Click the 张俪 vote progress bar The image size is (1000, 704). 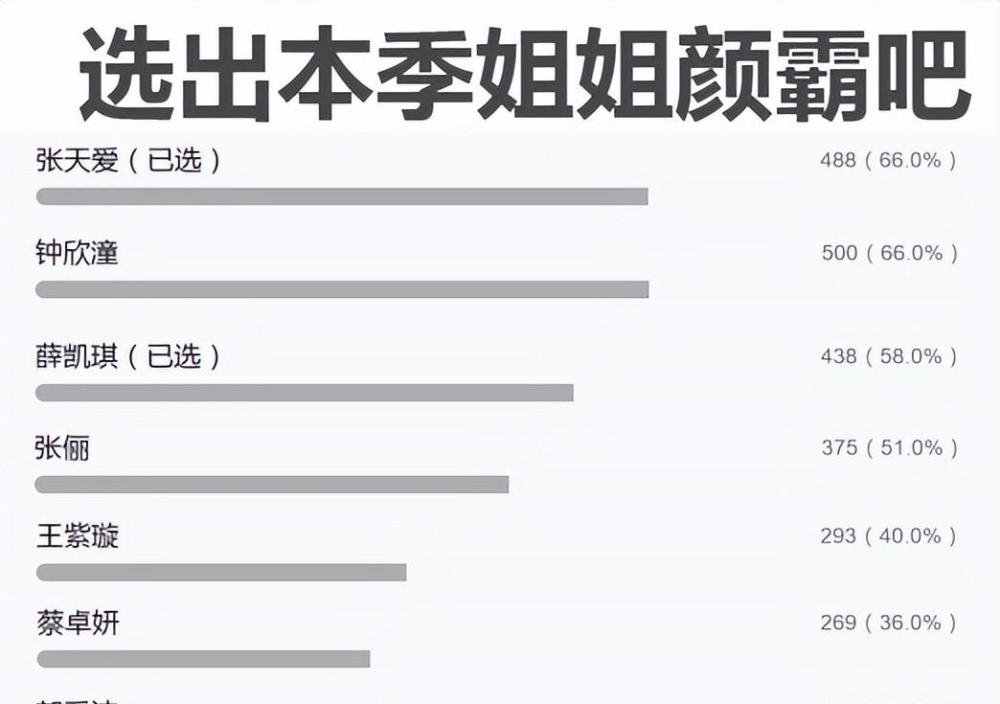point(272,485)
